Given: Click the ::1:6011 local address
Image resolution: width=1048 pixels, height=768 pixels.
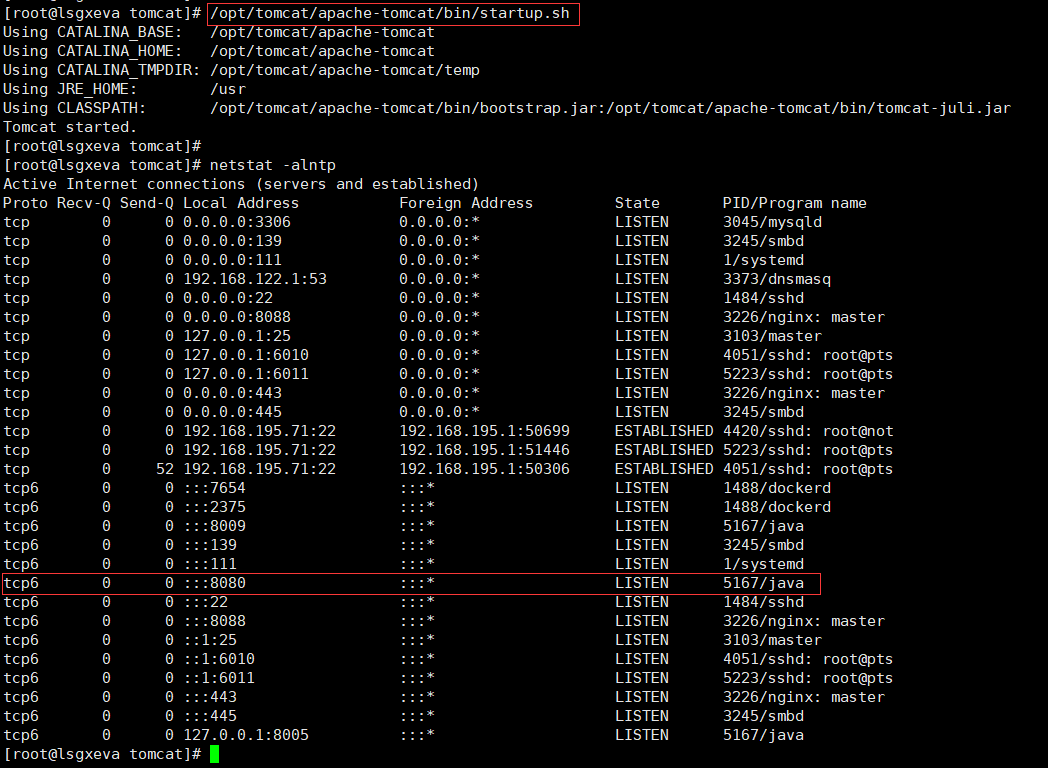Looking at the screenshot, I should coord(219,678).
